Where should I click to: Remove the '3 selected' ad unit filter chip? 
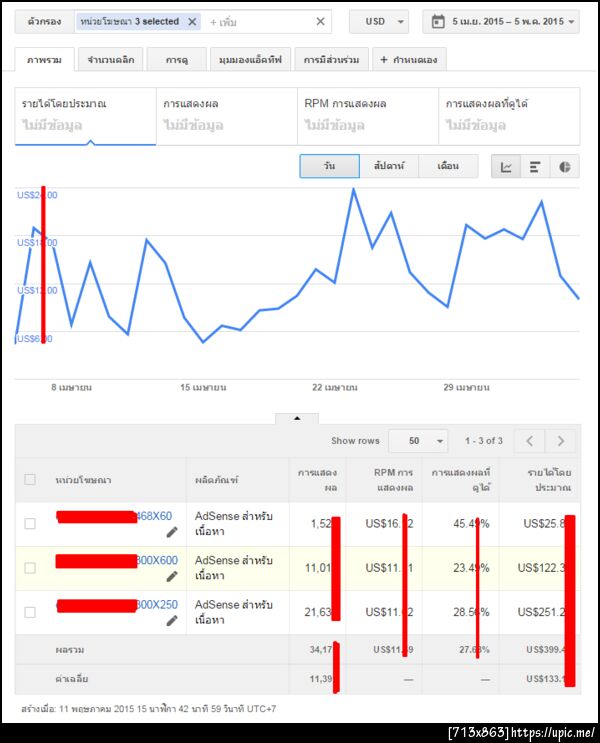tap(192, 22)
